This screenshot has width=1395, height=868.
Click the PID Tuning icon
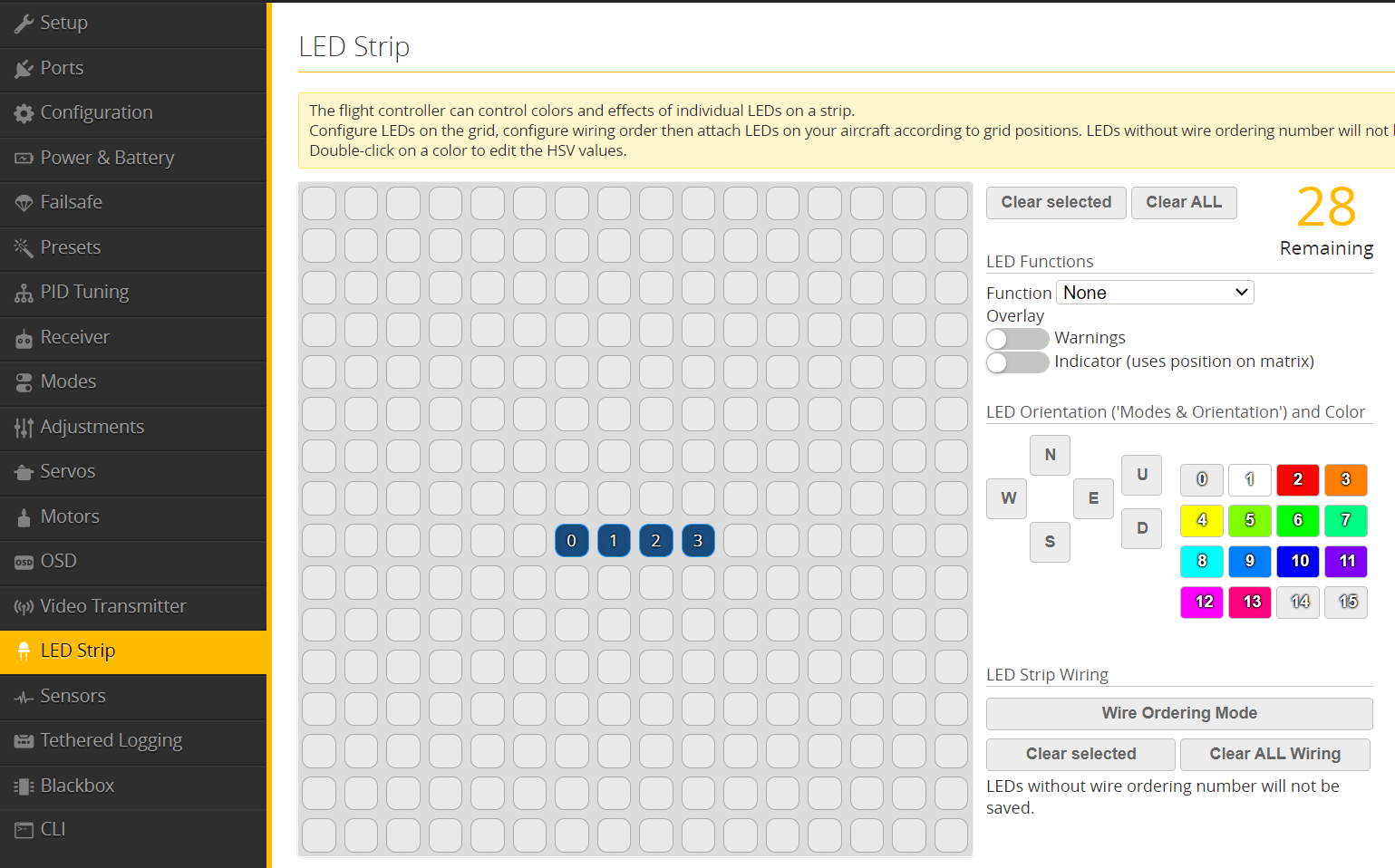24,293
